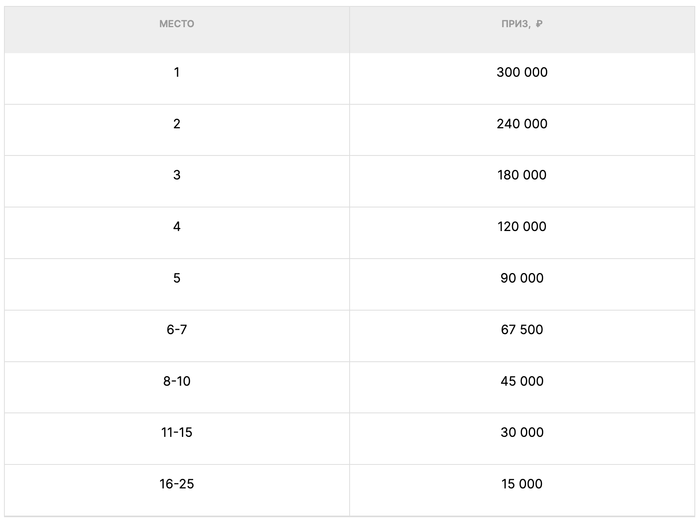Select the 11-15 place range cell
This screenshot has width=700, height=522.
coord(177,432)
